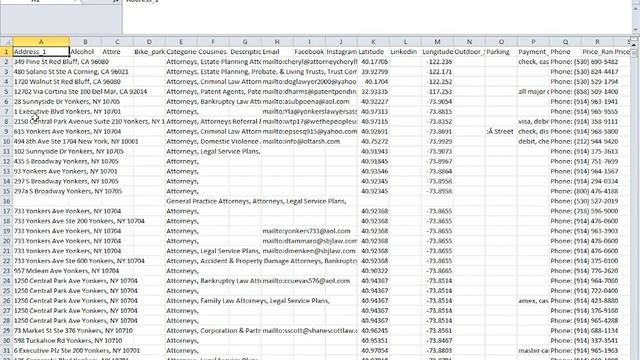Click the Address_1 header cell
The height and width of the screenshot is (360, 640).
(41, 52)
